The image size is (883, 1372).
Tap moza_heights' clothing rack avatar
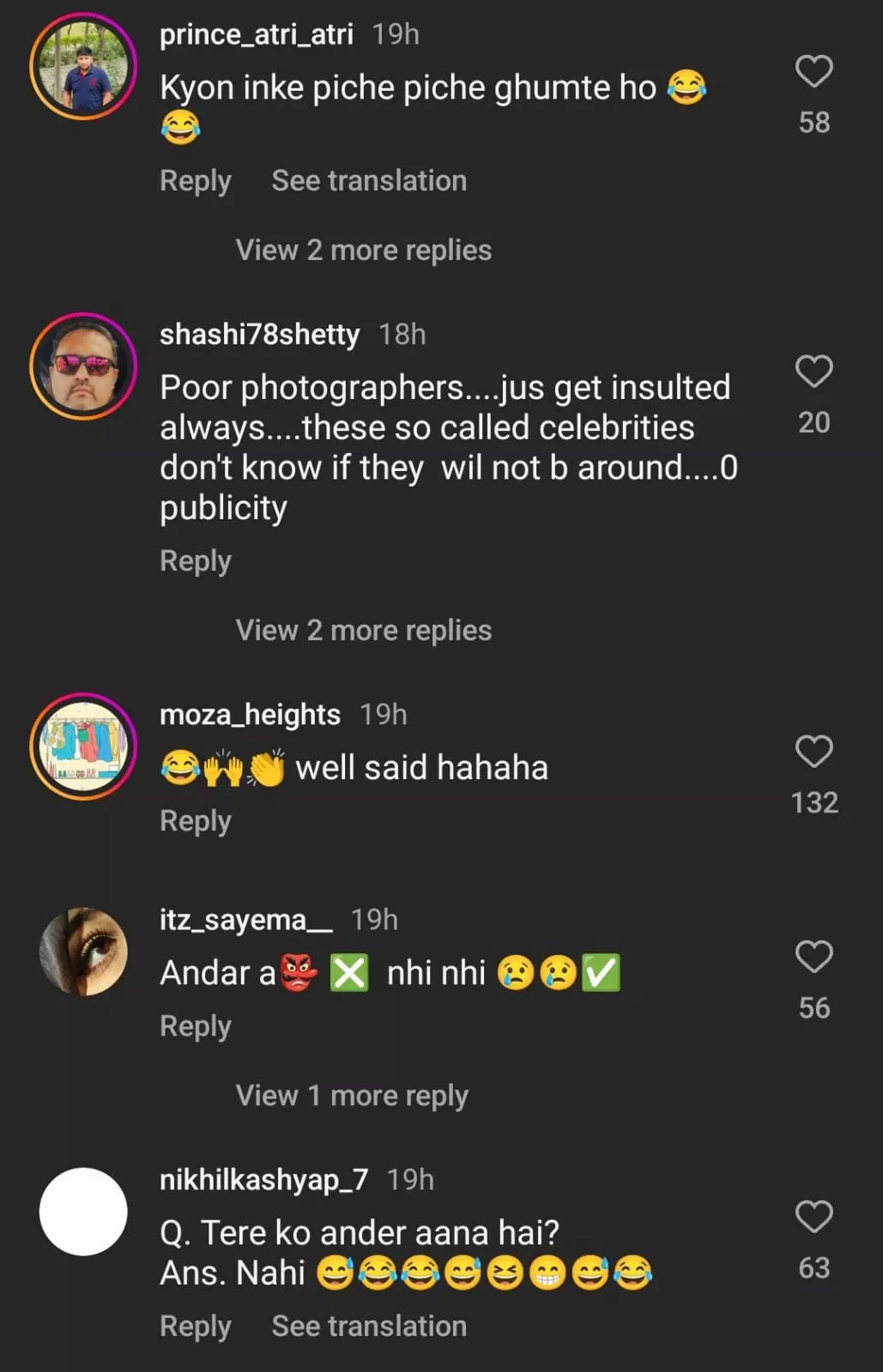tap(83, 746)
